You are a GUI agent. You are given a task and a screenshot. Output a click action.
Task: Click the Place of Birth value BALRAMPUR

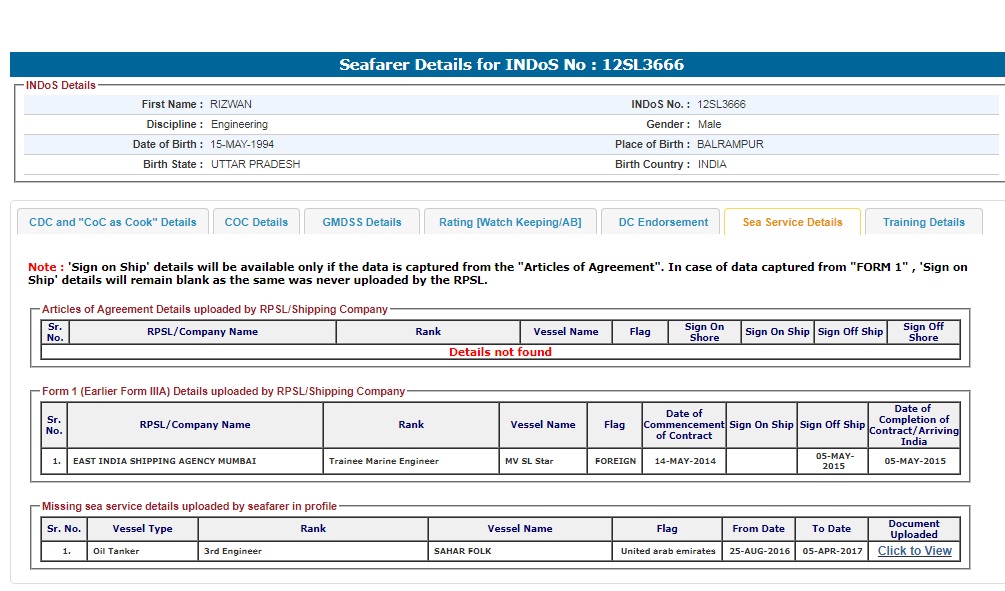(x=730, y=145)
